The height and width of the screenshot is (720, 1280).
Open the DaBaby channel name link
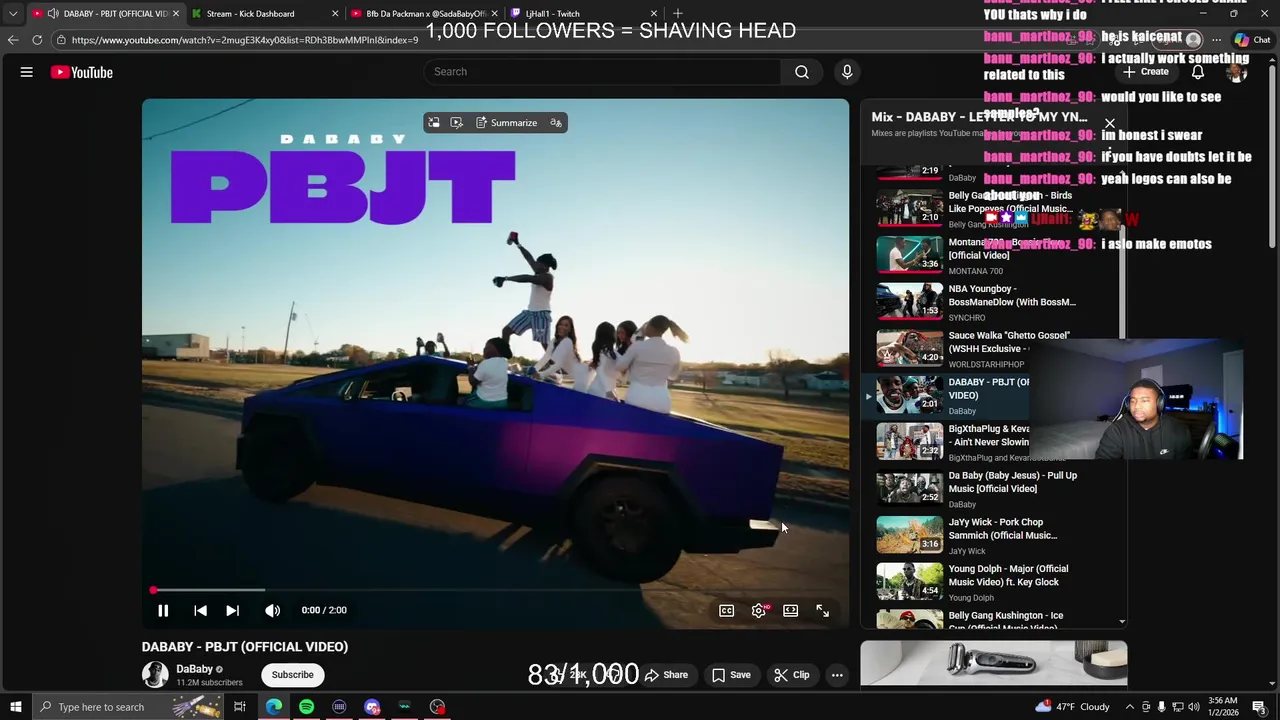click(194, 669)
